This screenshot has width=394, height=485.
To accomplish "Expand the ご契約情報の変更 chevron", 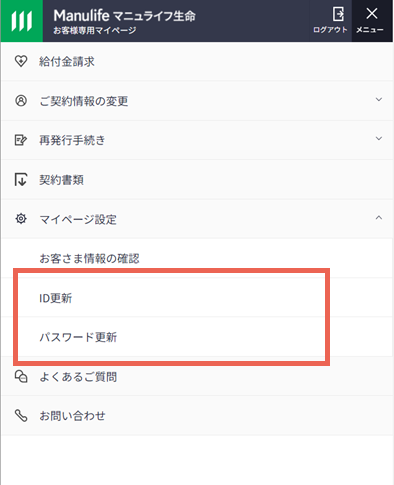I will 379,99.
